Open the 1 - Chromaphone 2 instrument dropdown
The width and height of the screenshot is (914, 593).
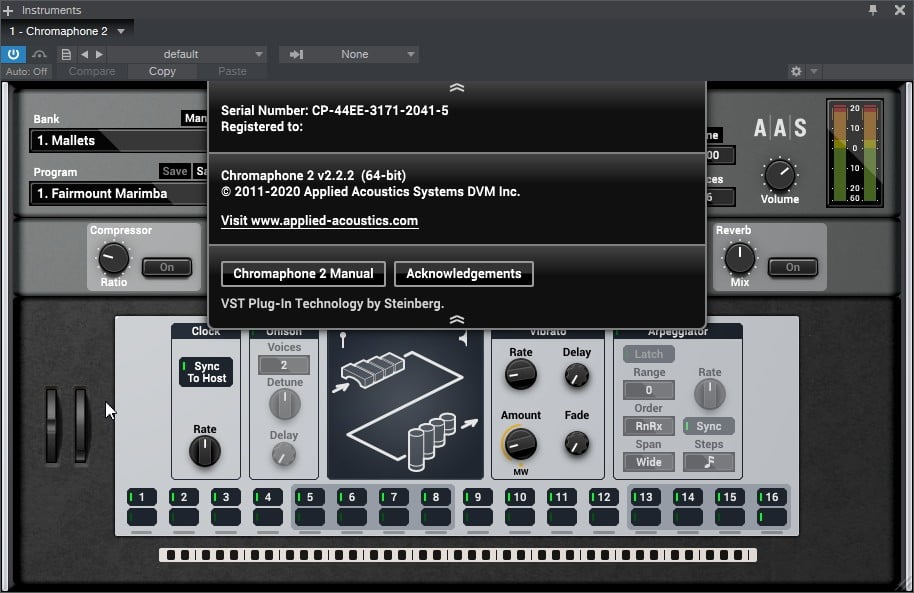point(67,31)
